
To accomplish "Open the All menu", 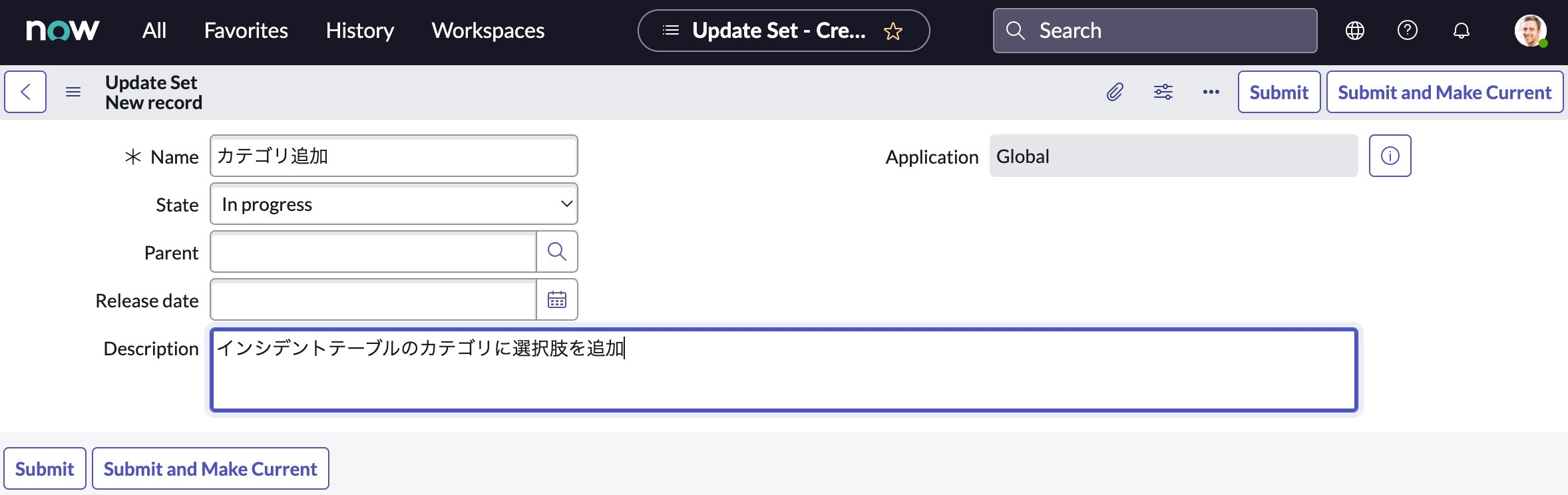I will click(154, 31).
